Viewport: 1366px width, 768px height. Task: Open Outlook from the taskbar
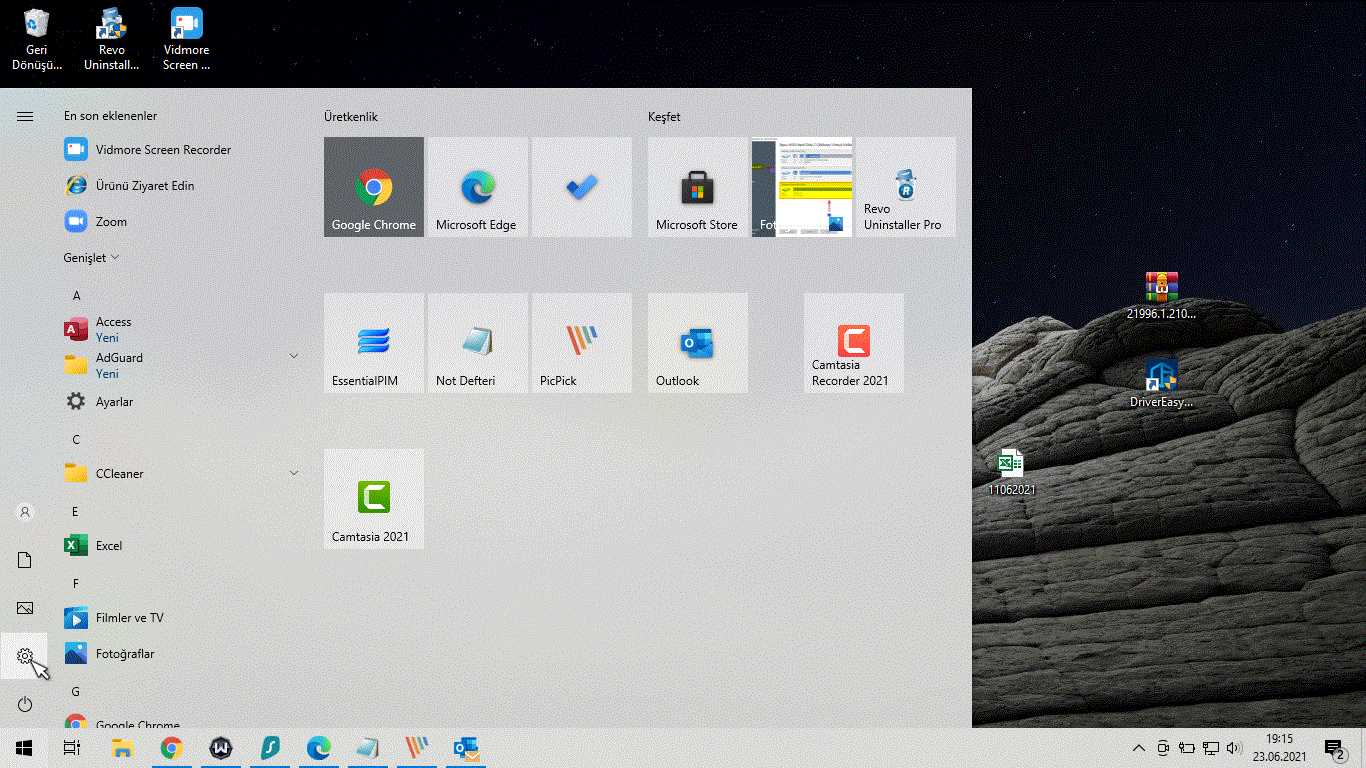coord(466,748)
